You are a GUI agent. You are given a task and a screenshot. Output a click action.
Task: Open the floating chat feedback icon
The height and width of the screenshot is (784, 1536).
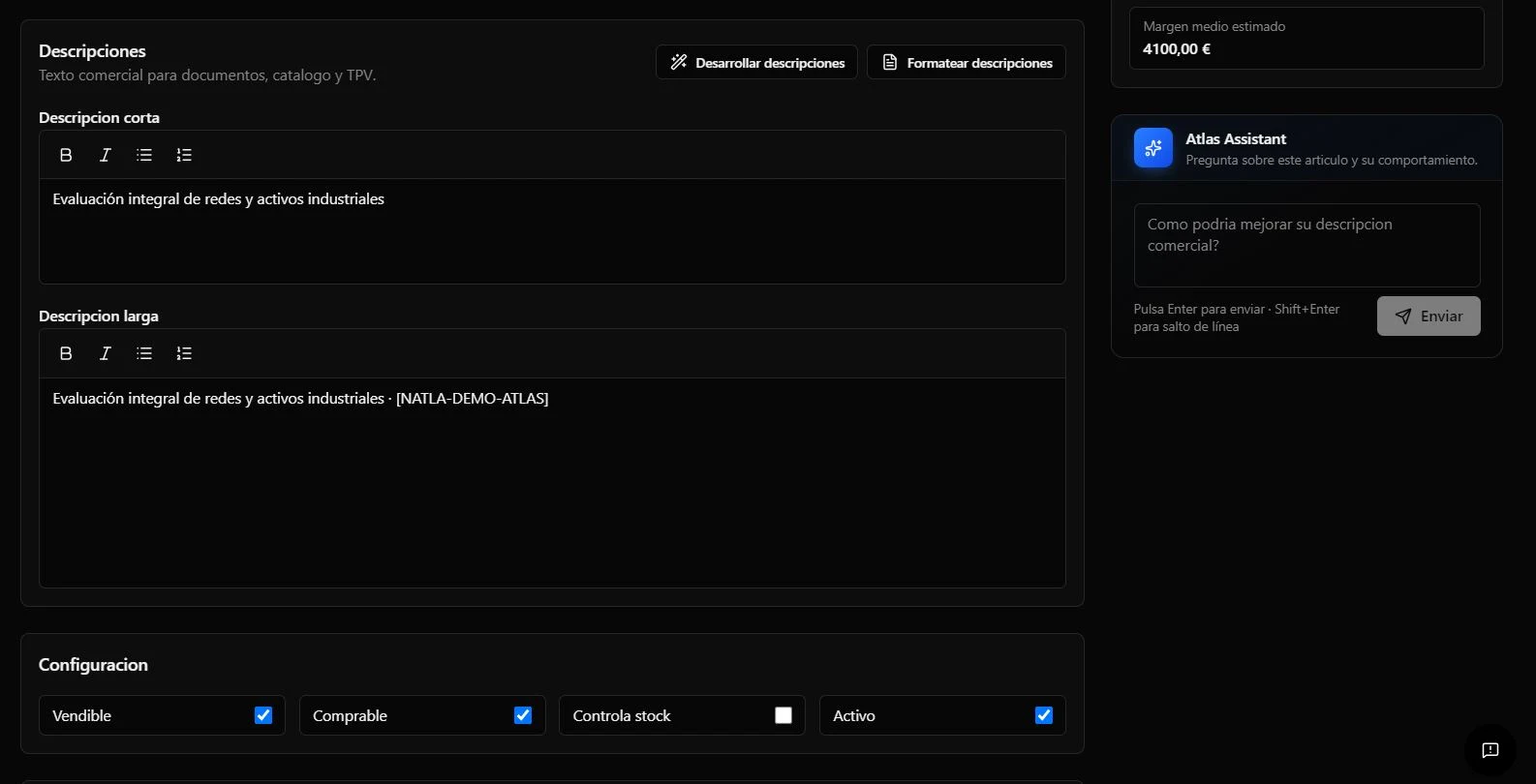pyautogui.click(x=1490, y=750)
